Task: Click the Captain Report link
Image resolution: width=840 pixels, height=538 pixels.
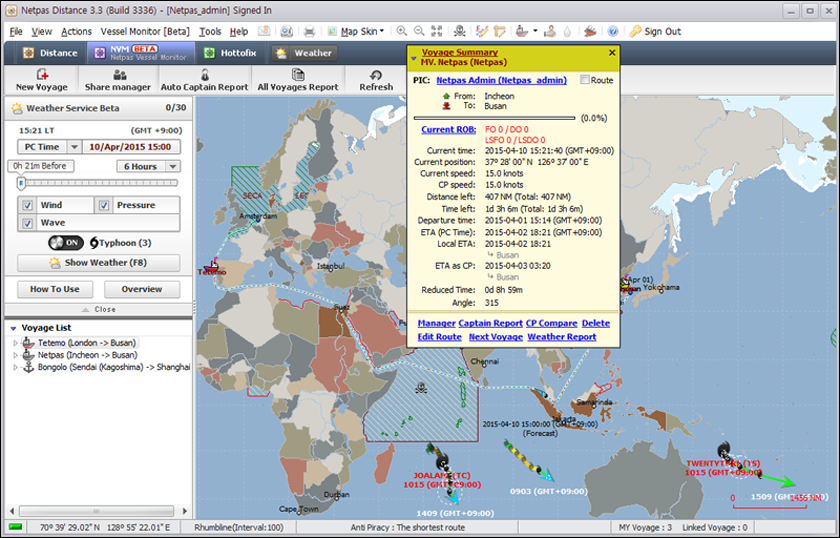Action: (x=490, y=324)
